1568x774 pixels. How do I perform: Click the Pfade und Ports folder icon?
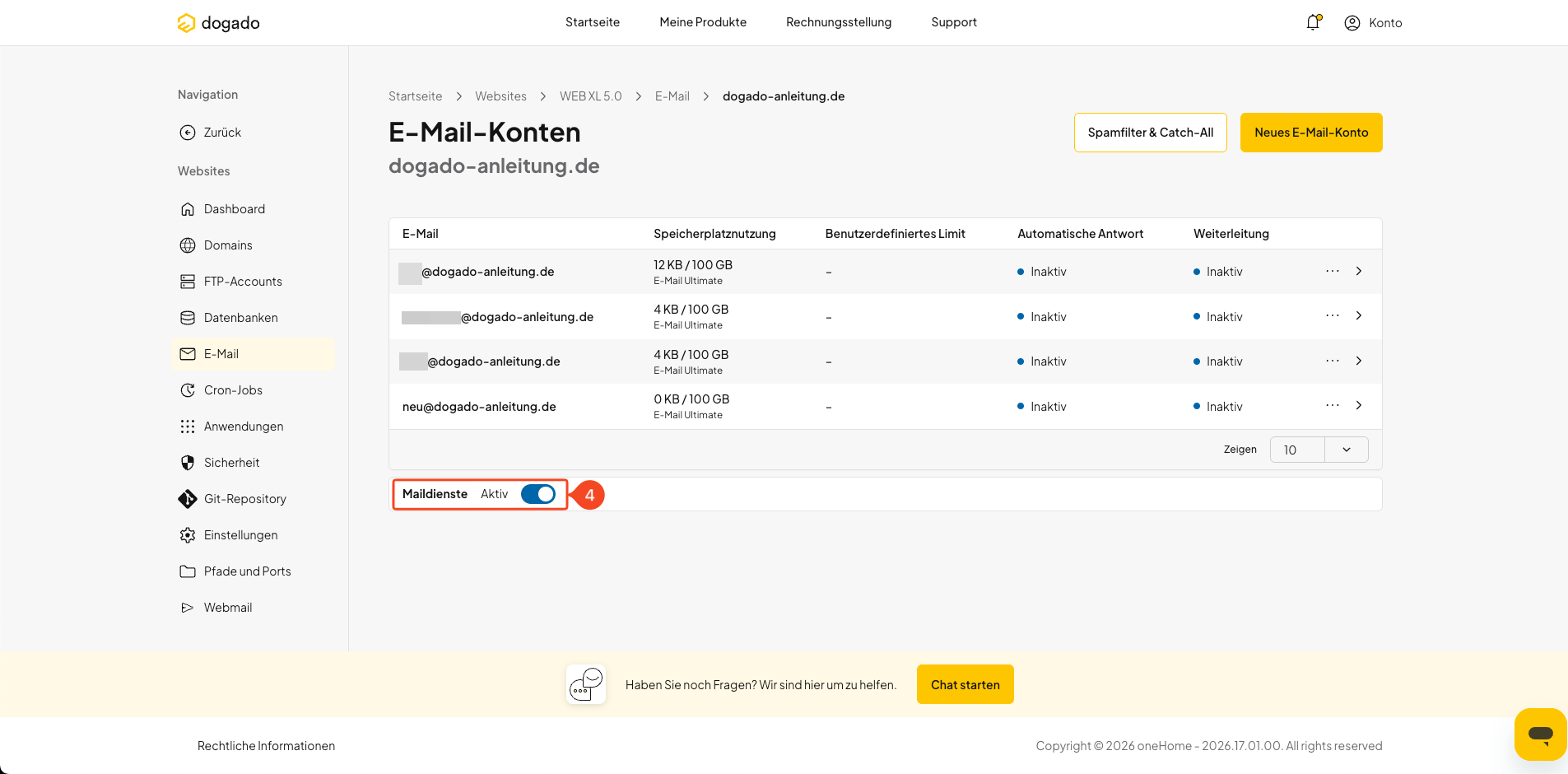[x=188, y=571]
